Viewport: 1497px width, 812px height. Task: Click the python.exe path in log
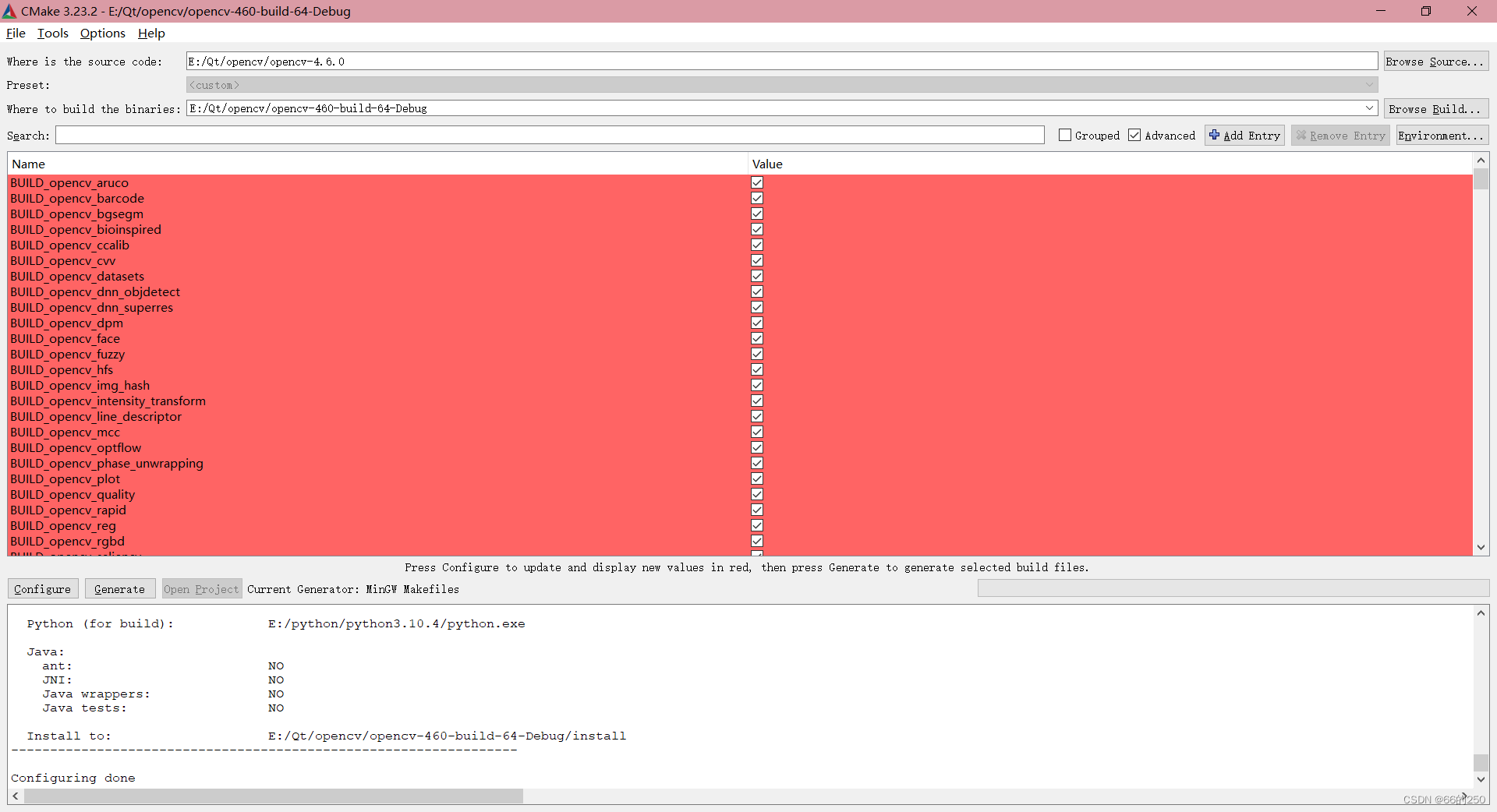coord(396,623)
